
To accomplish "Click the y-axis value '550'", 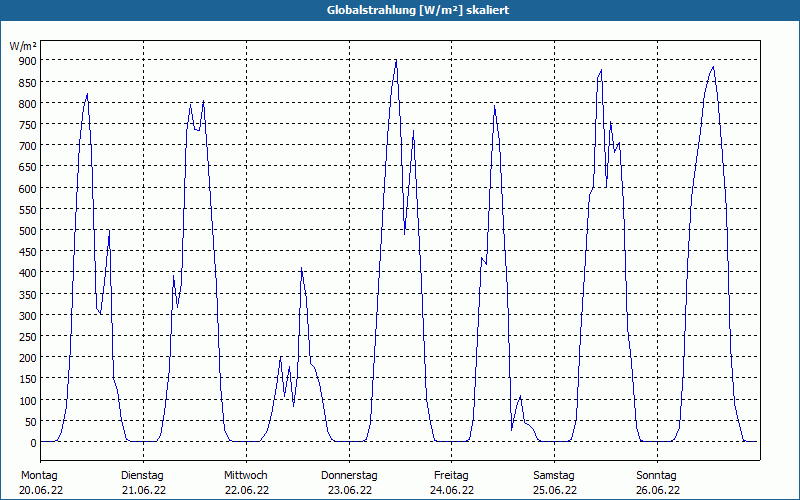I will pos(28,210).
